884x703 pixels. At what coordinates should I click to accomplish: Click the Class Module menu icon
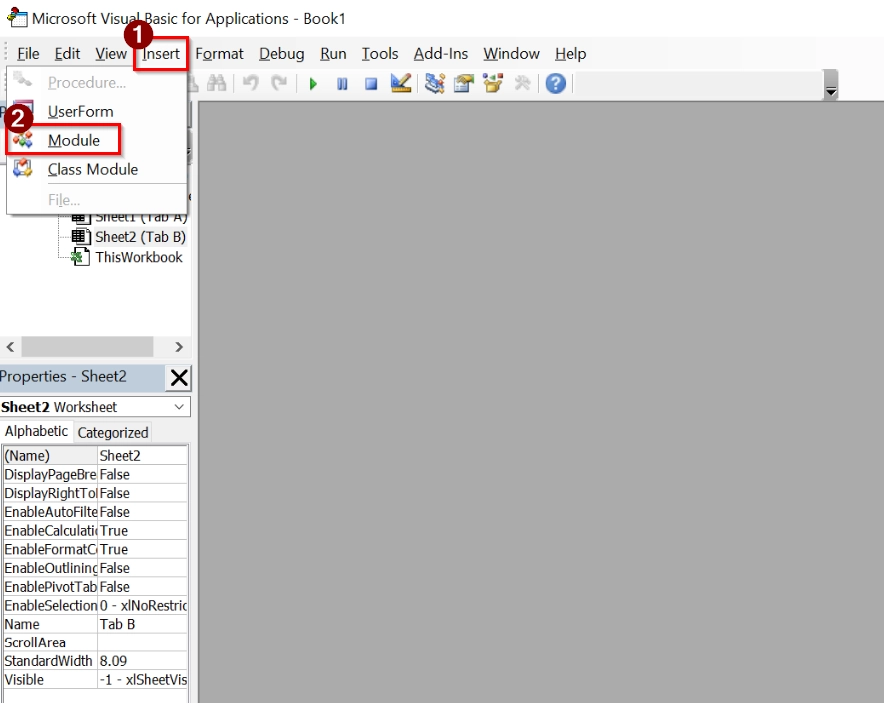click(x=23, y=168)
